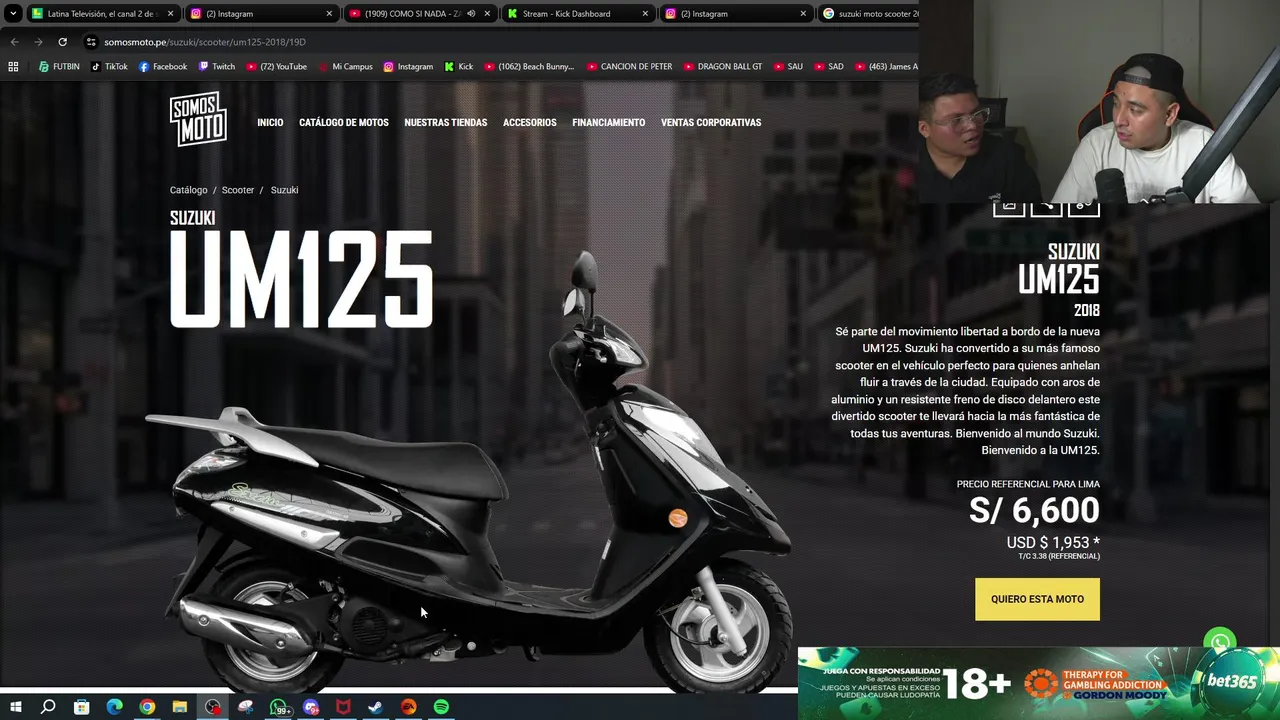Screen dimensions: 1280x720
Task: Click the USD $ 1,953 price text
Action: [x=1053, y=543]
